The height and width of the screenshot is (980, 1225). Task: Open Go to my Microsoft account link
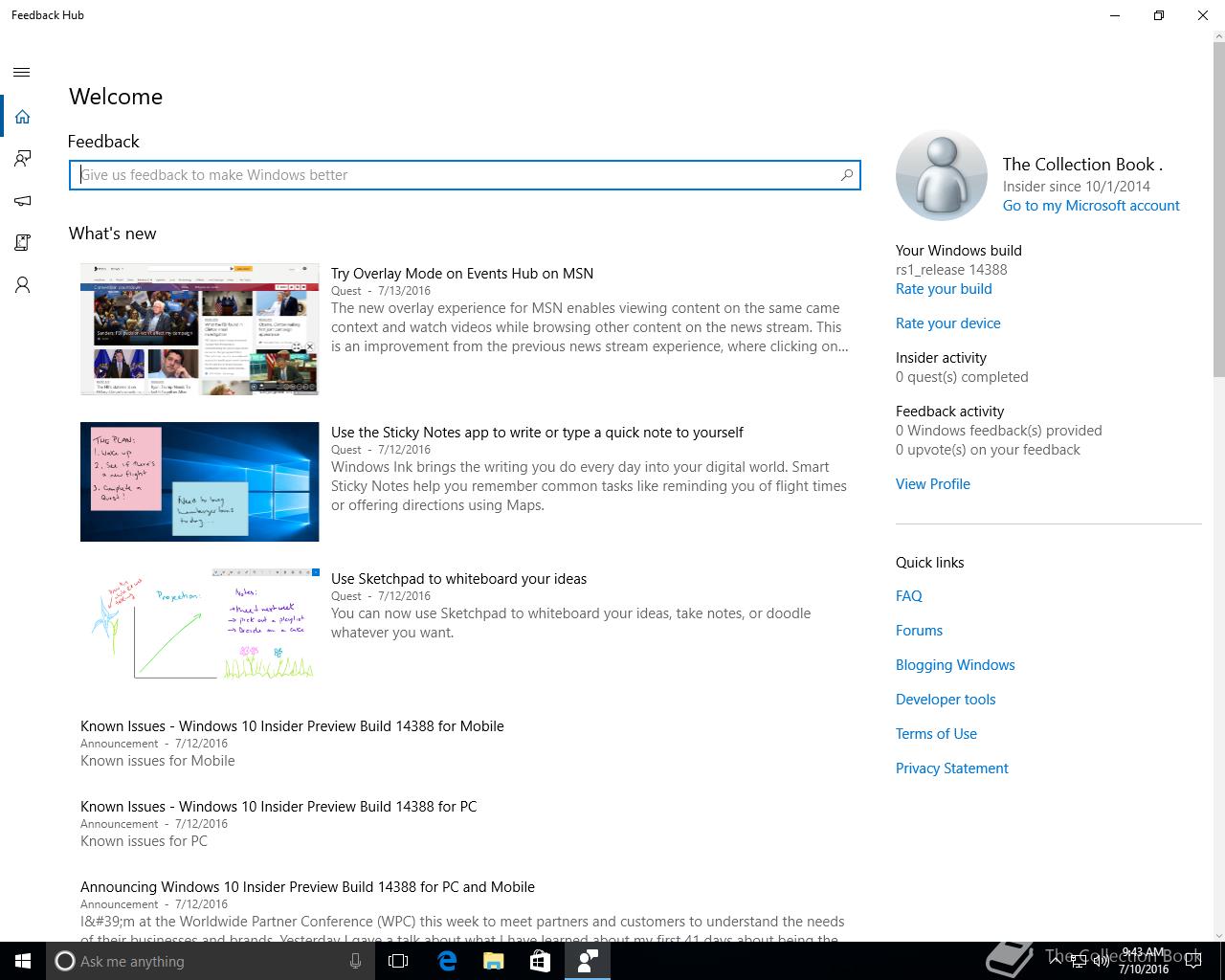(1091, 206)
